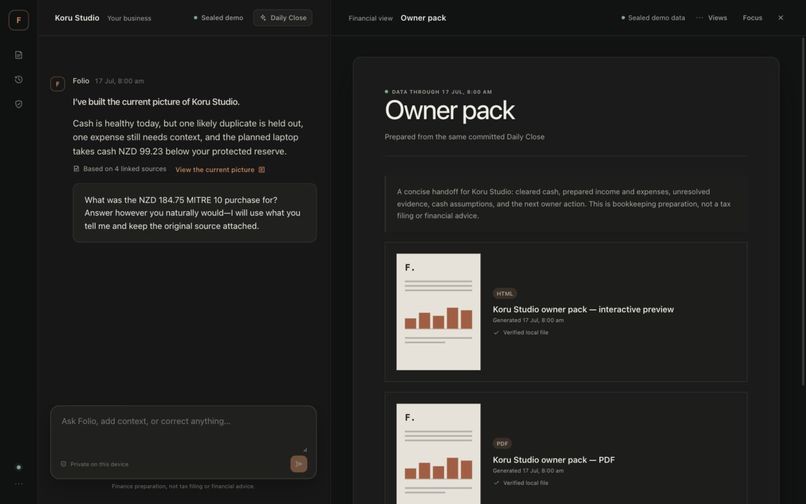Image resolution: width=806 pixels, height=504 pixels.
Task: Open the sidebar more options ellipsis
Action: point(19,484)
